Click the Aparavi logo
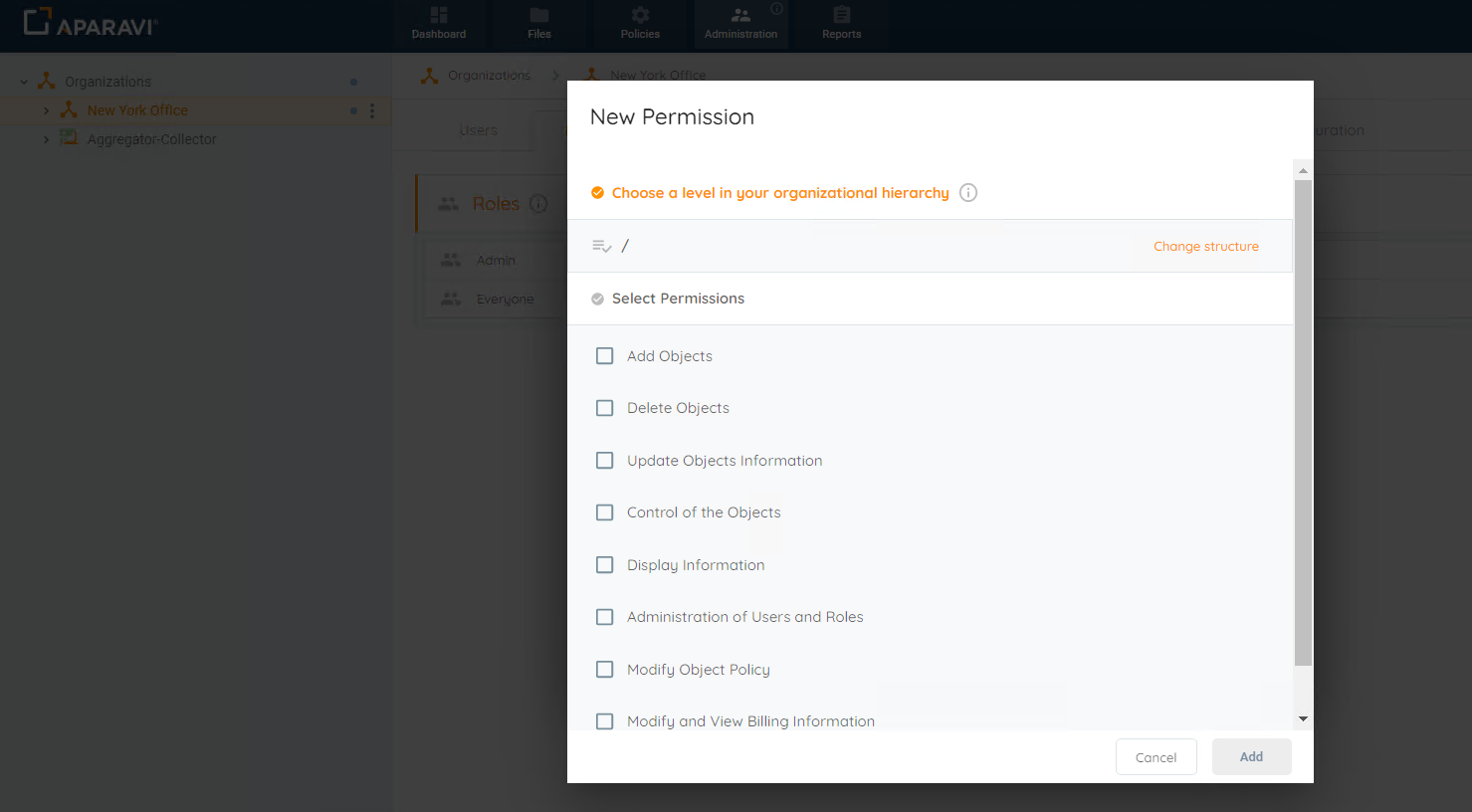The height and width of the screenshot is (812, 1472). [x=90, y=24]
